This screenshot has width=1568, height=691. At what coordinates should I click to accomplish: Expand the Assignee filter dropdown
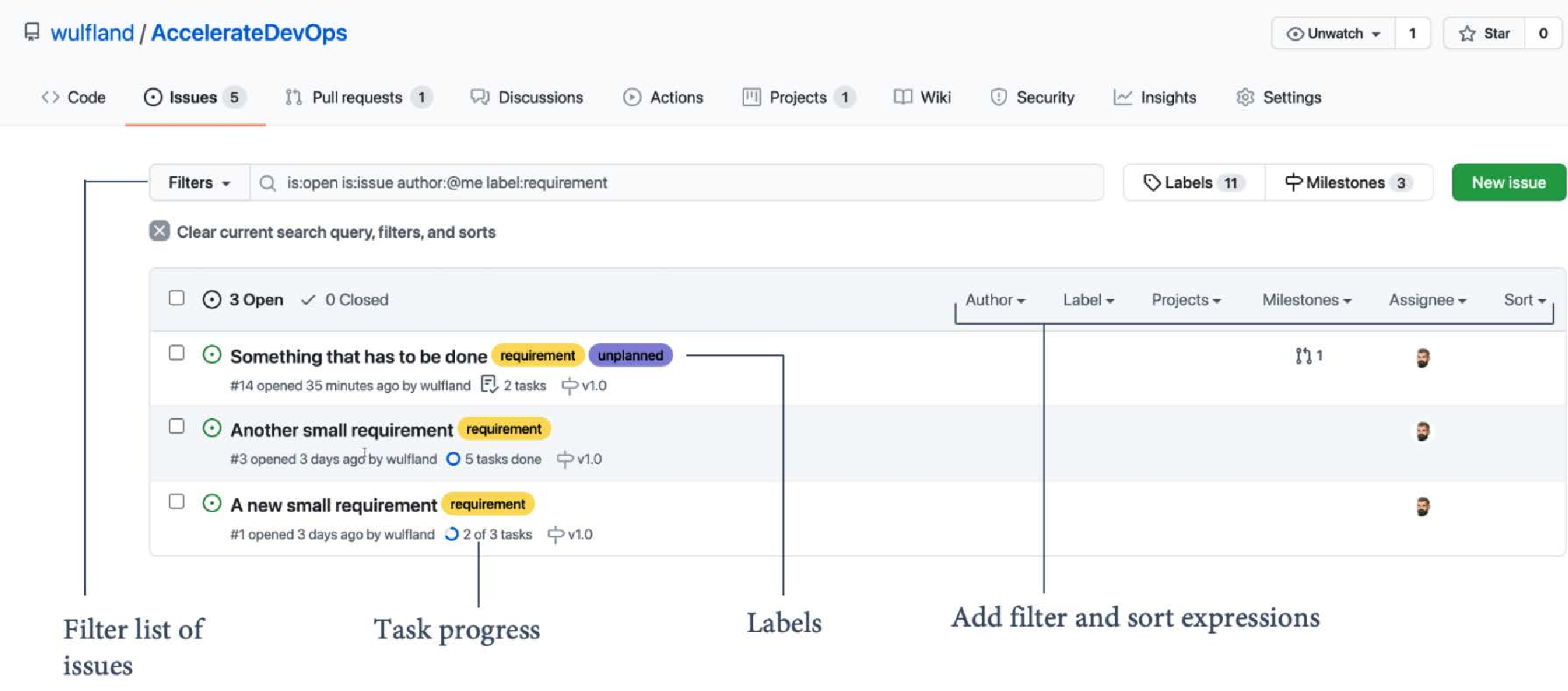click(1427, 300)
